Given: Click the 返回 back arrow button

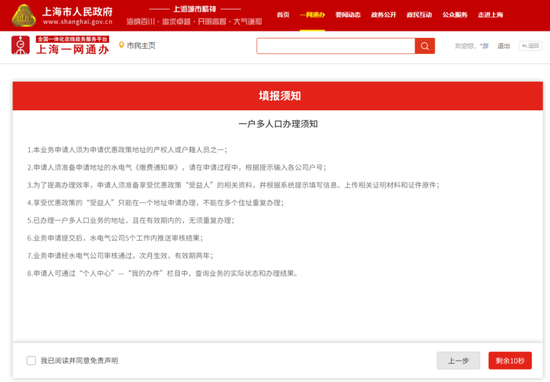Looking at the screenshot, I should point(530,46).
